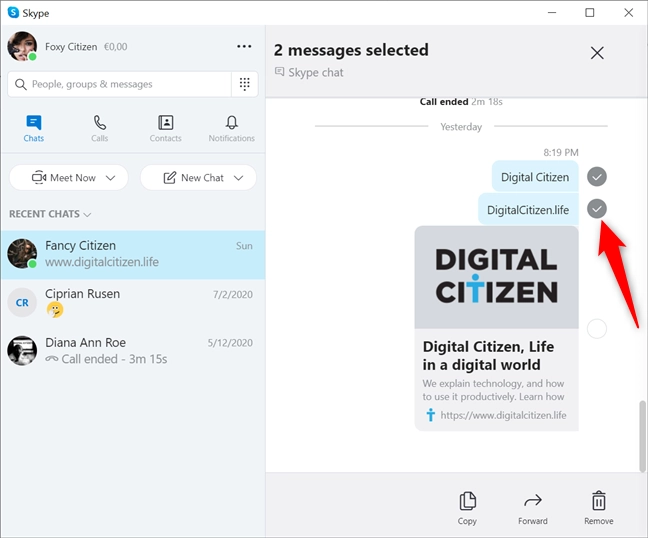648x538 pixels.
Task: Copy the selected messages
Action: pos(467,508)
